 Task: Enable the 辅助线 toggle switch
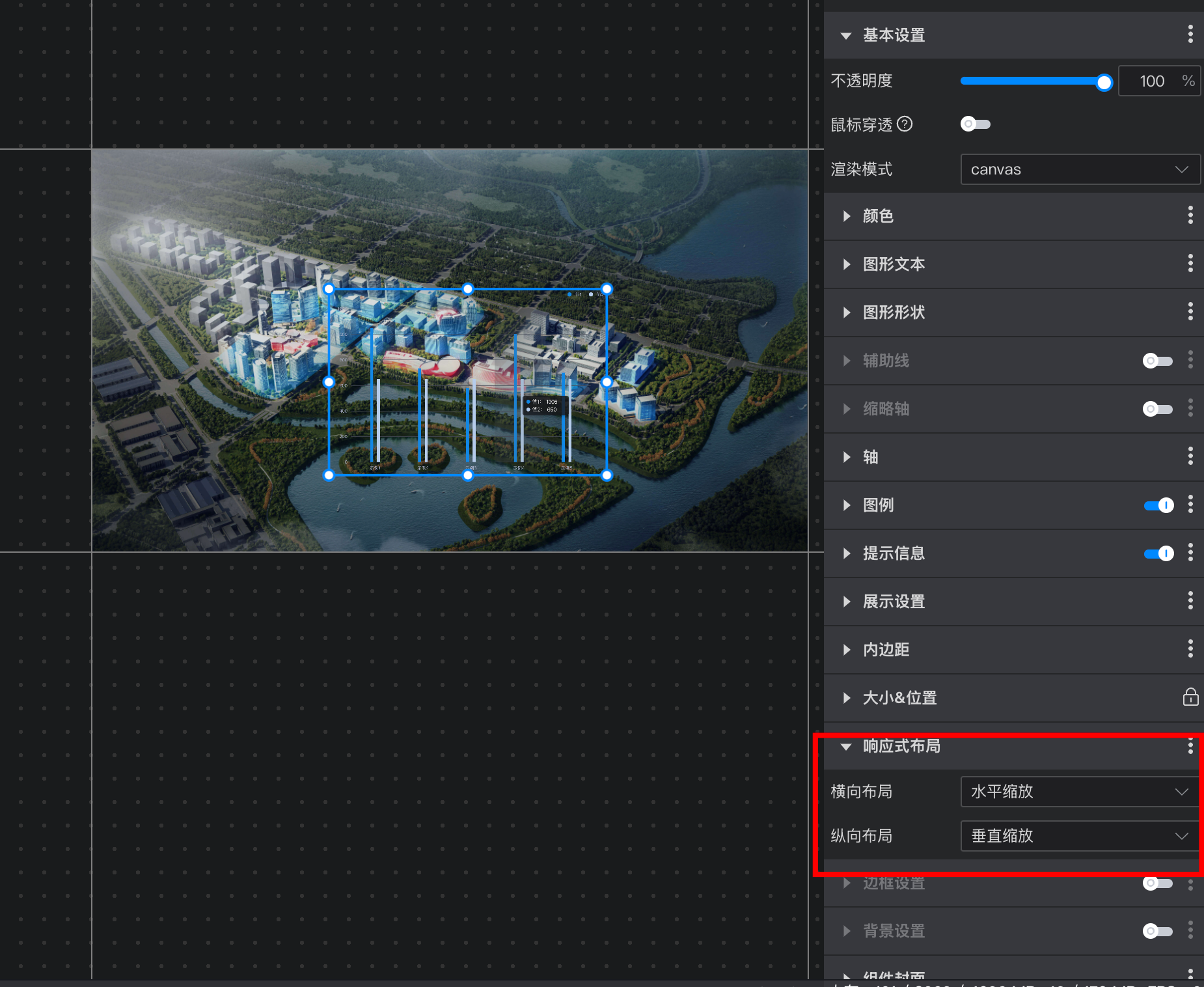pyautogui.click(x=1157, y=361)
